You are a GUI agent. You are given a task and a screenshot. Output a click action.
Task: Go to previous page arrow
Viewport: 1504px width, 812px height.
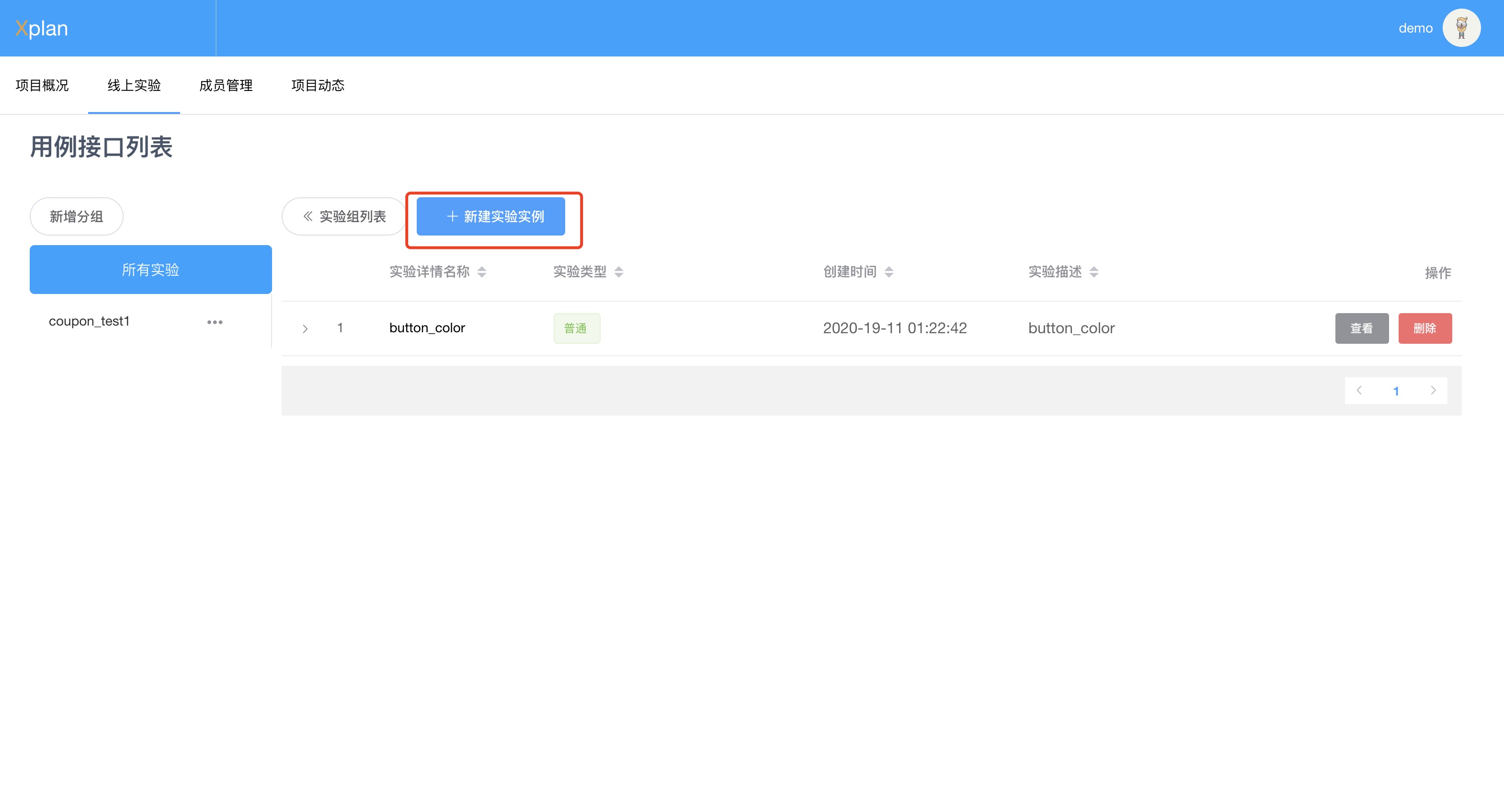tap(1359, 391)
